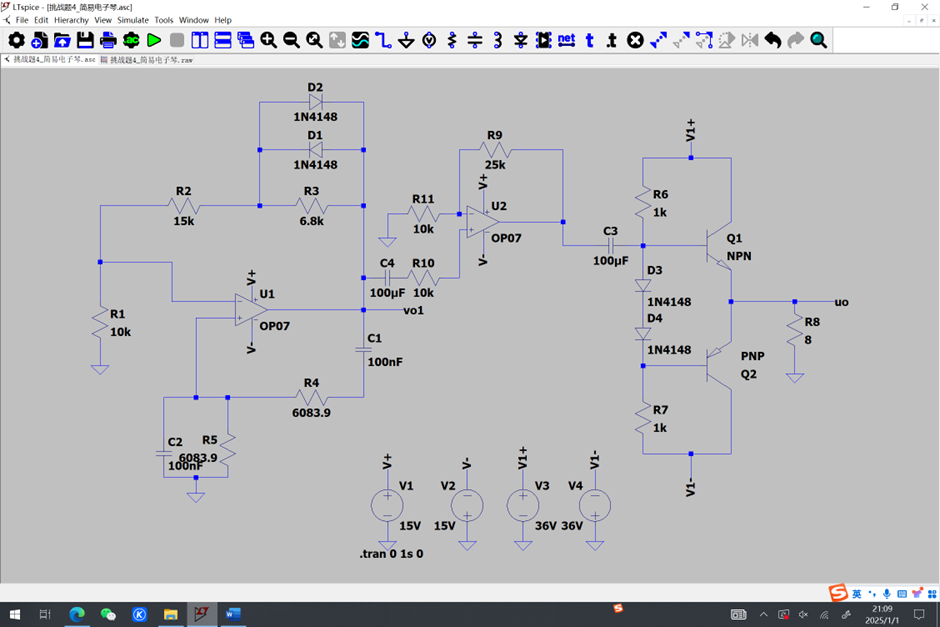Select the Capacitor component tool
This screenshot has height=627, width=940.
coord(475,40)
